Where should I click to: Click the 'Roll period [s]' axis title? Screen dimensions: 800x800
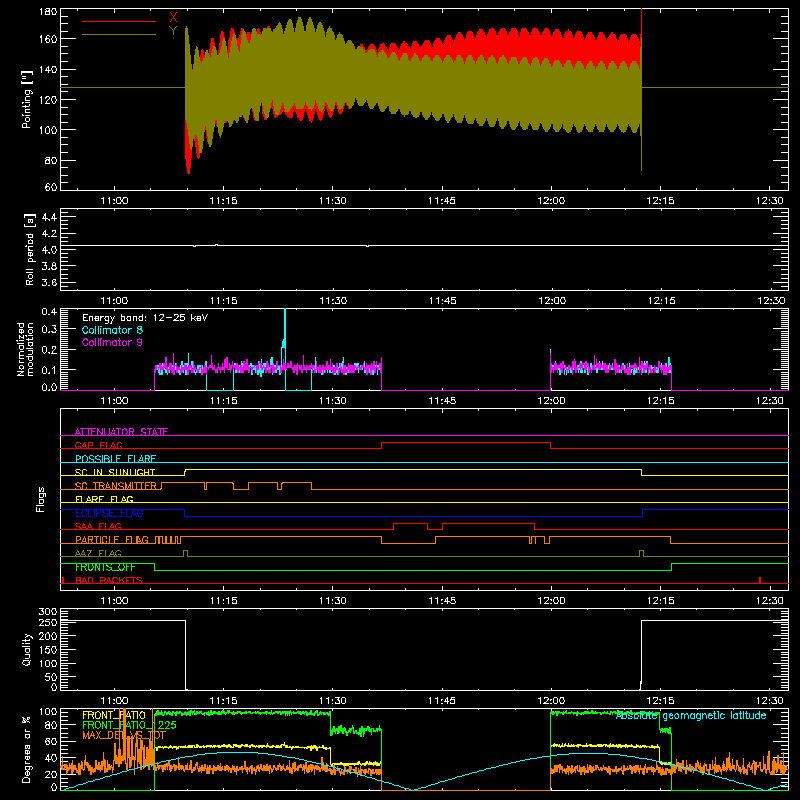click(x=30, y=249)
